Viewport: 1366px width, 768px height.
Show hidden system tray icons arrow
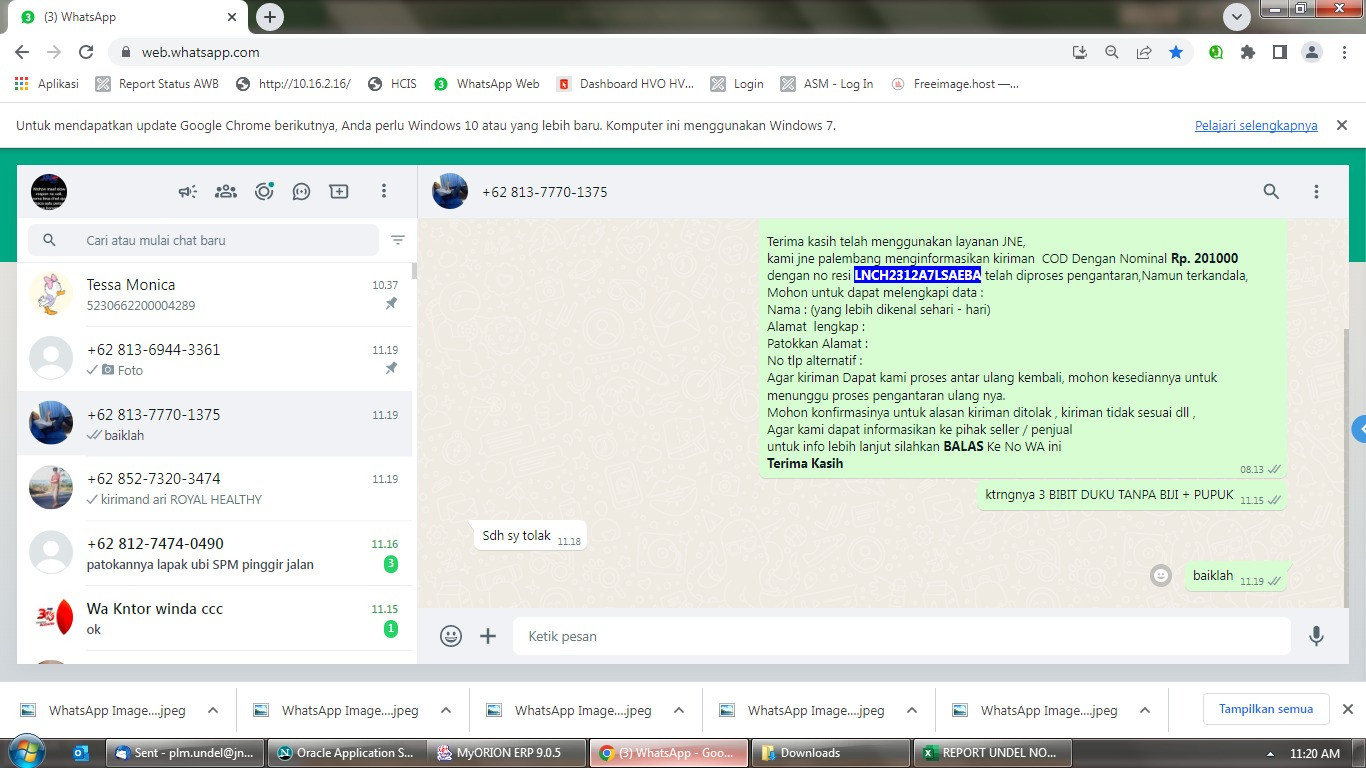(1270, 753)
